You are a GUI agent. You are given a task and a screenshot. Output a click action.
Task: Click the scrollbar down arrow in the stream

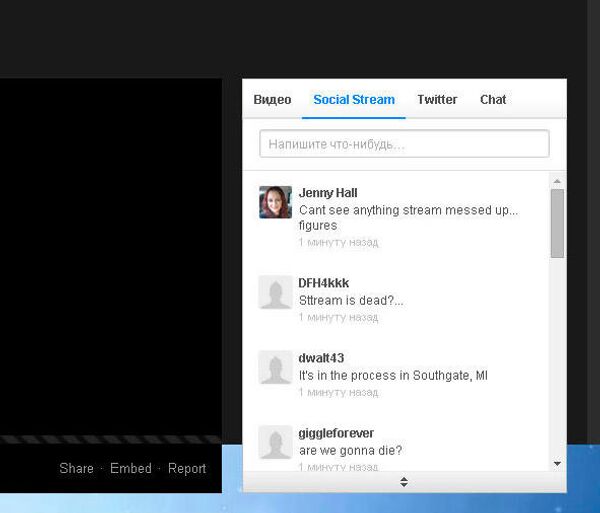click(x=557, y=463)
